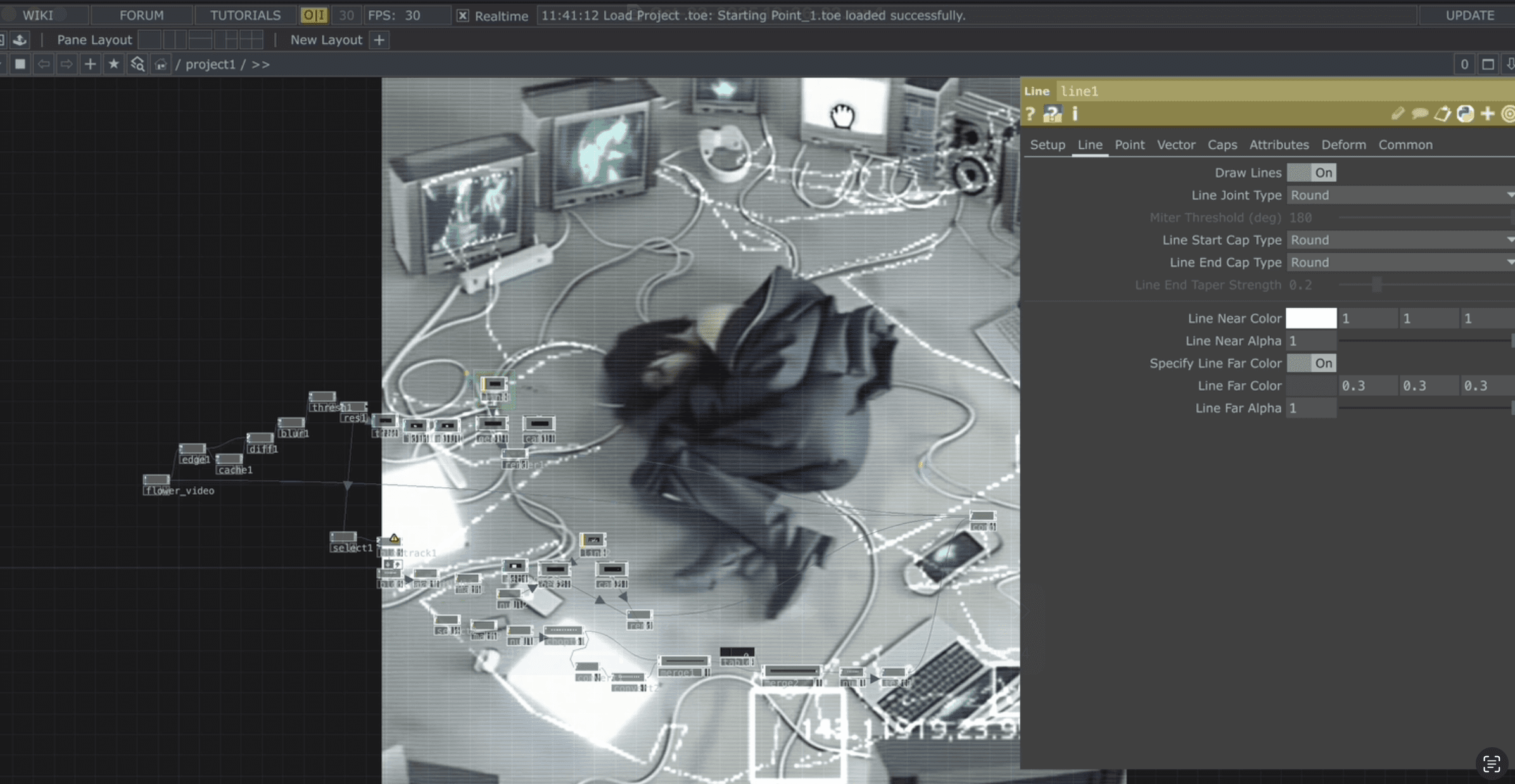Switch to the Deform tab
This screenshot has width=1515, height=784.
(x=1343, y=145)
